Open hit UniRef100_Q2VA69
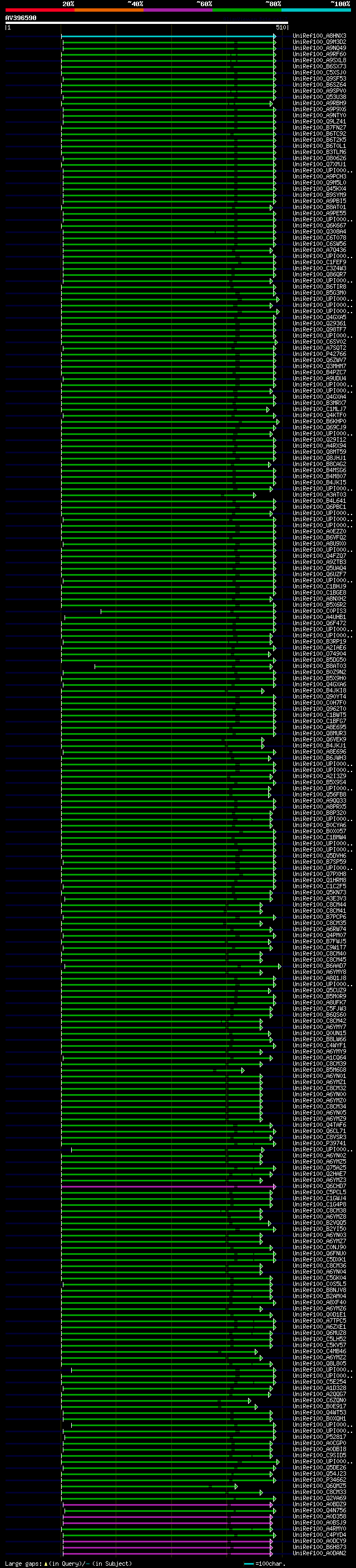This screenshot has width=356, height=1568. point(319,1498)
